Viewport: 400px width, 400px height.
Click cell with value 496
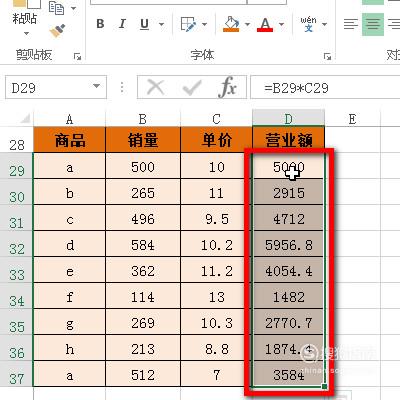pyautogui.click(x=143, y=218)
